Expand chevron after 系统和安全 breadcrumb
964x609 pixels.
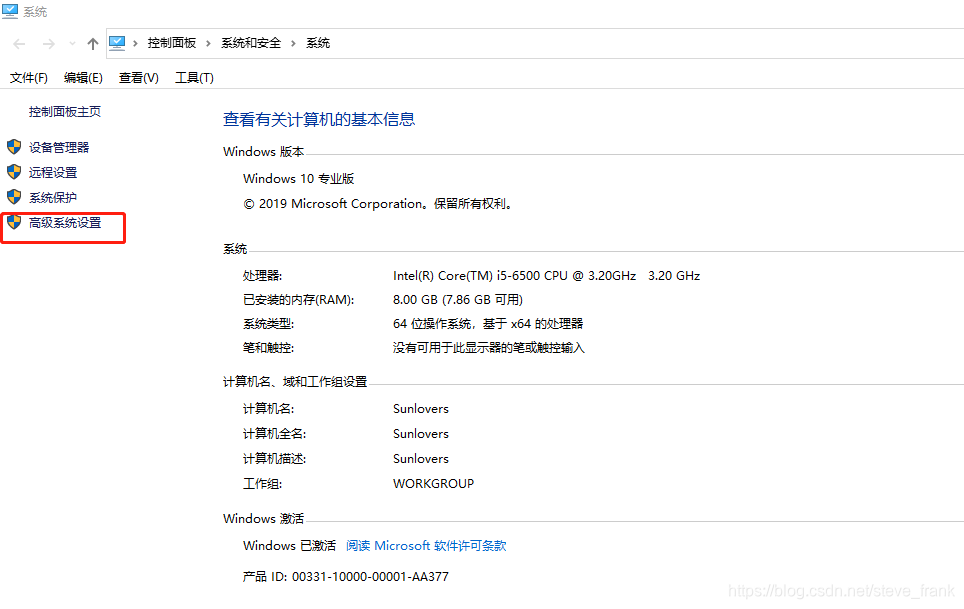pyautogui.click(x=293, y=43)
